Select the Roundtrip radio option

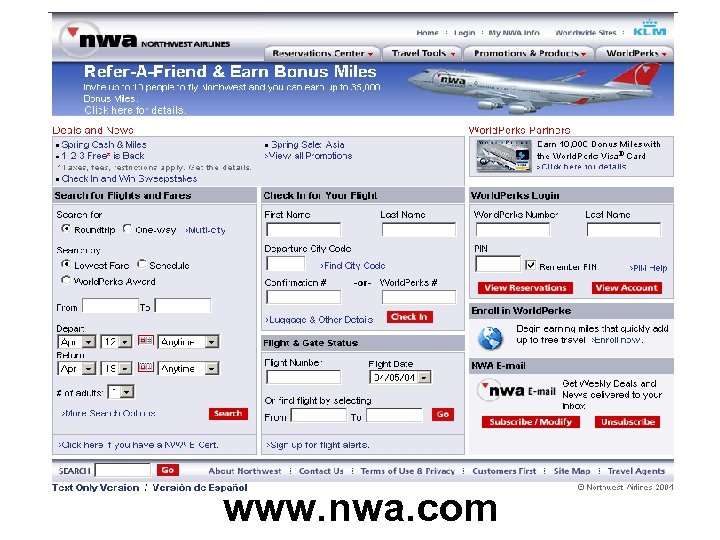point(66,228)
